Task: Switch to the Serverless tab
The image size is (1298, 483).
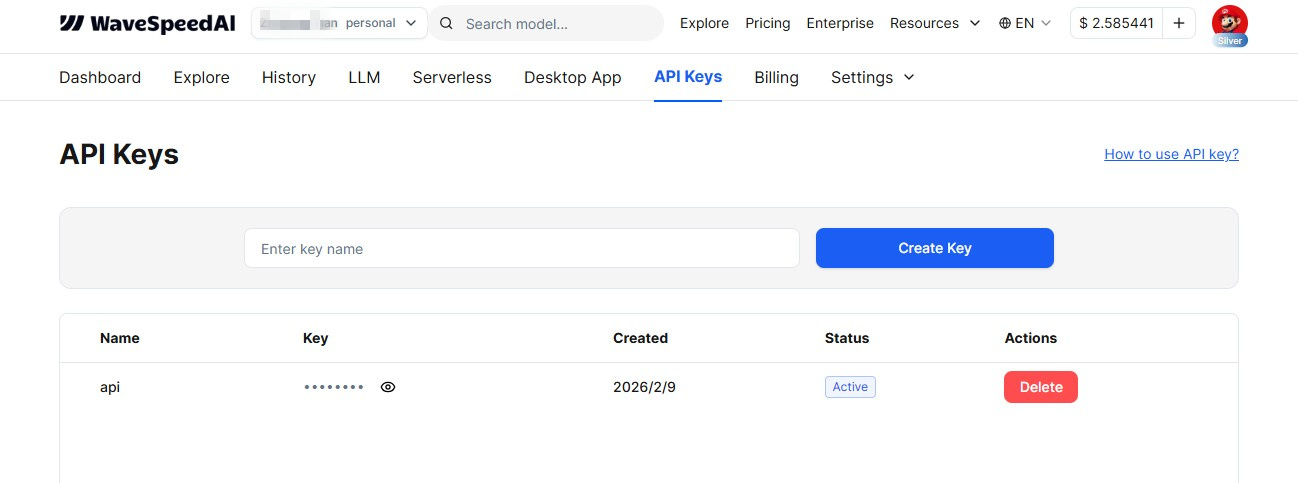Action: pos(452,77)
